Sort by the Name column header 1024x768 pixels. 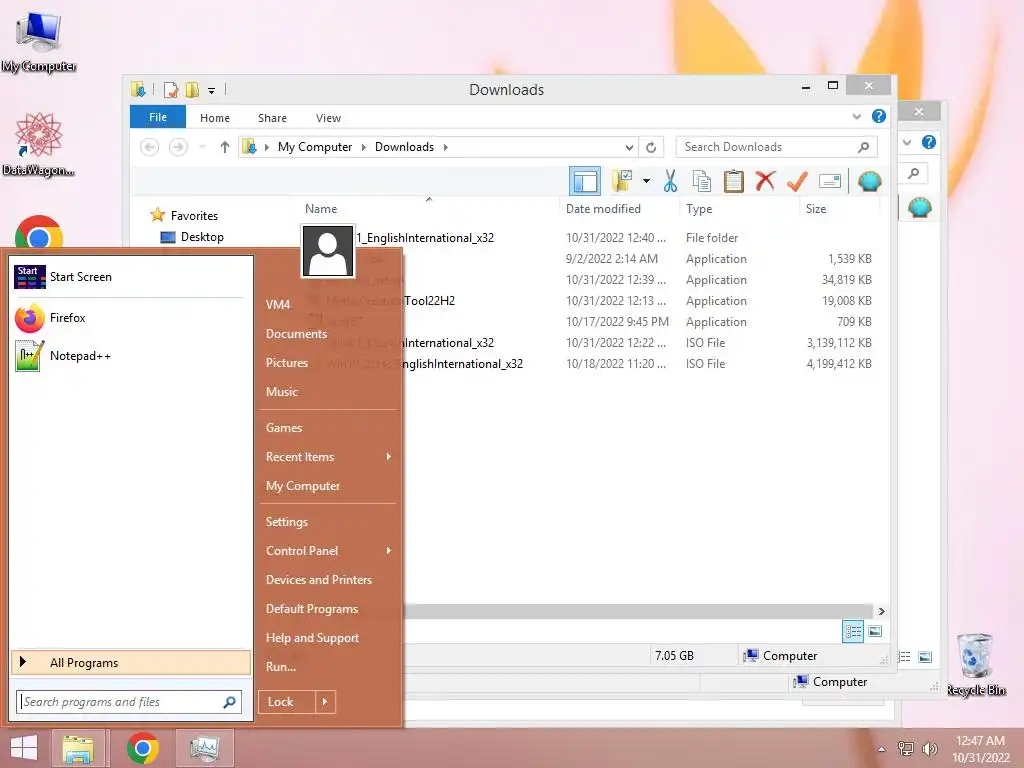pos(429,208)
